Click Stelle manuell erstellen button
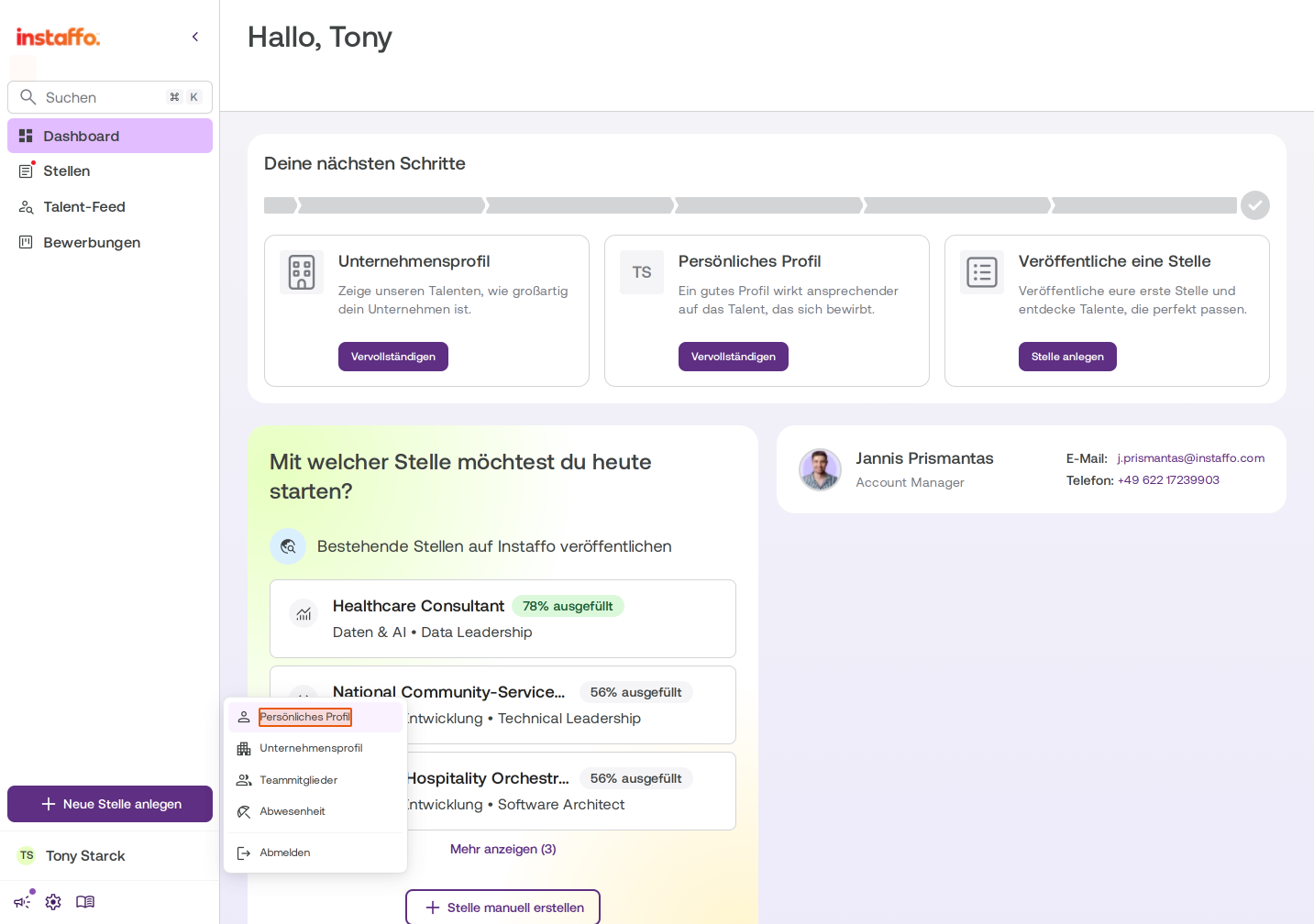This screenshot has width=1314, height=924. pos(502,907)
